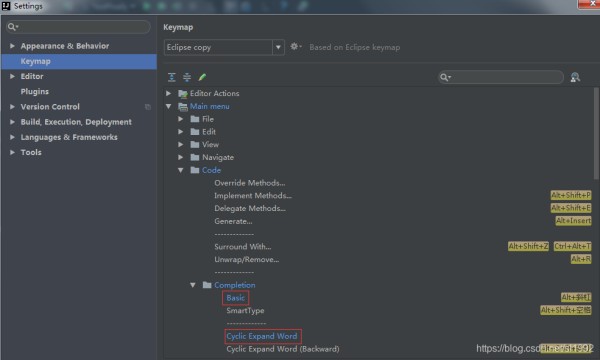Click the magnifier in settings search

pyautogui.click(x=12, y=26)
